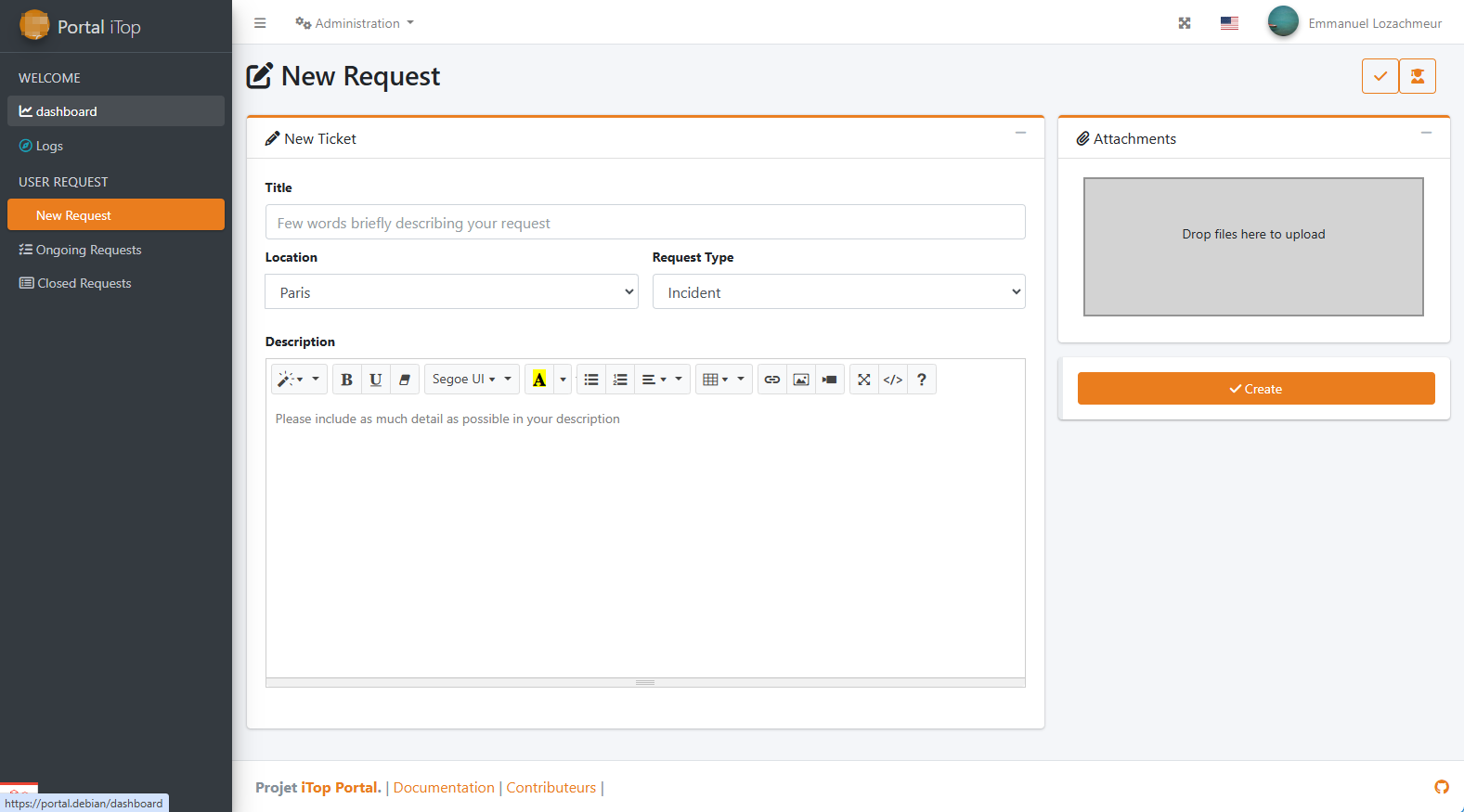Viewport: 1464px width, 812px height.
Task: Go to Ongoing Requests in the sidebar
Action: (x=88, y=250)
